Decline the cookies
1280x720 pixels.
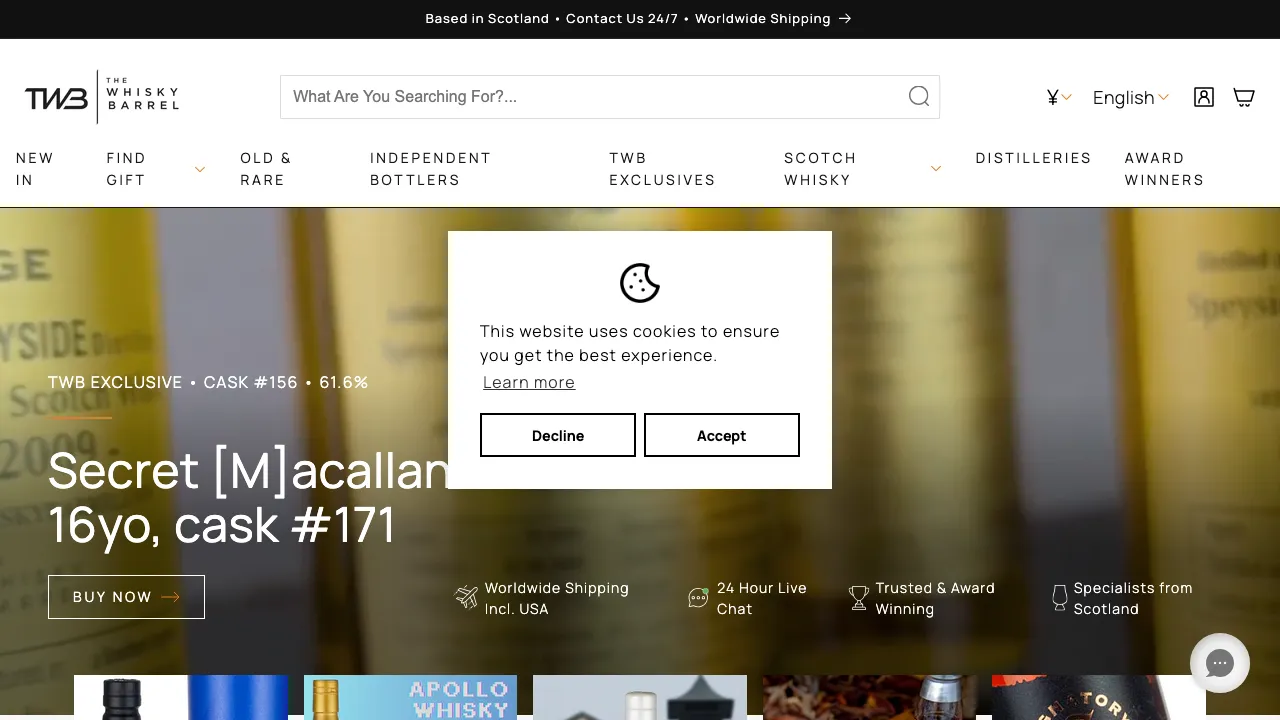click(558, 435)
